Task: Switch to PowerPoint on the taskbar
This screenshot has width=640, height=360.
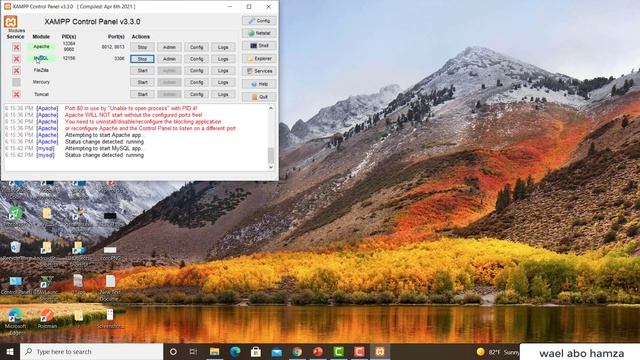Action: coord(318,351)
